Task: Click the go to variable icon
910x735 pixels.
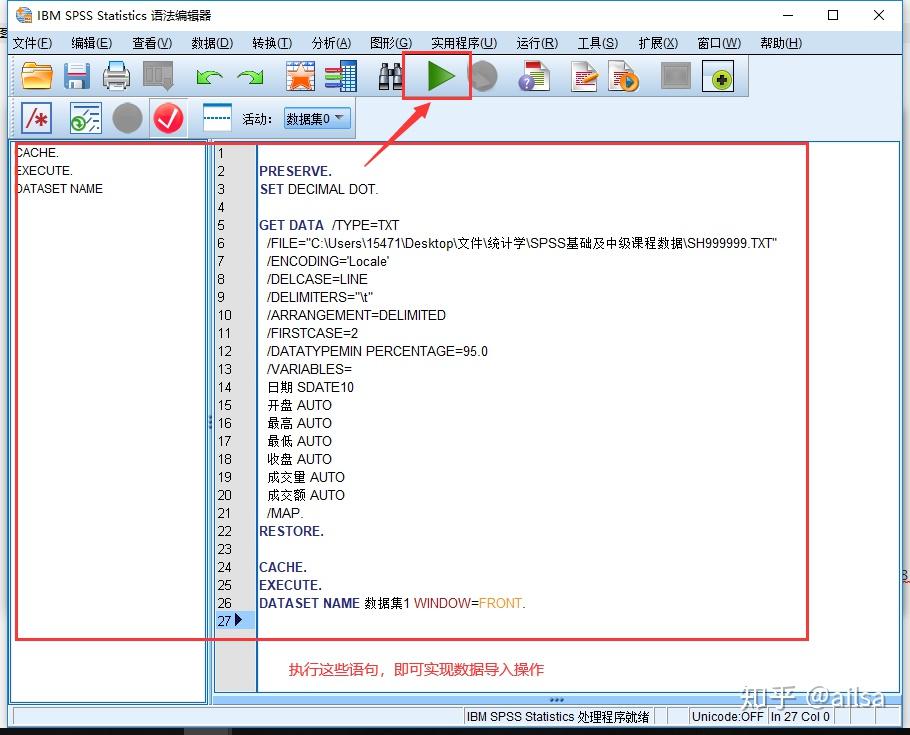Action: coord(341,76)
